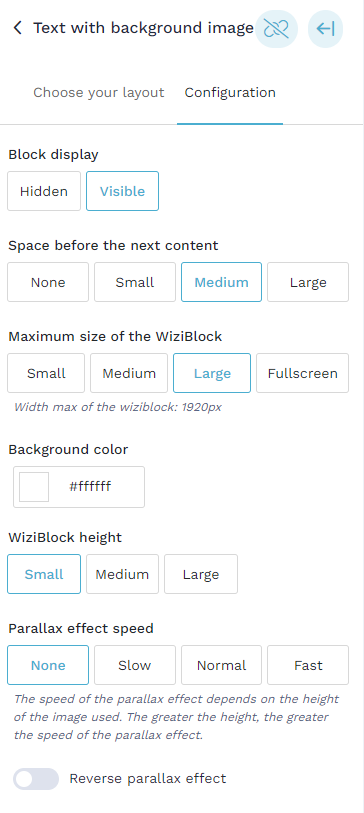Choose Fast parallax effect speed
The height and width of the screenshot is (813, 364).
(308, 665)
